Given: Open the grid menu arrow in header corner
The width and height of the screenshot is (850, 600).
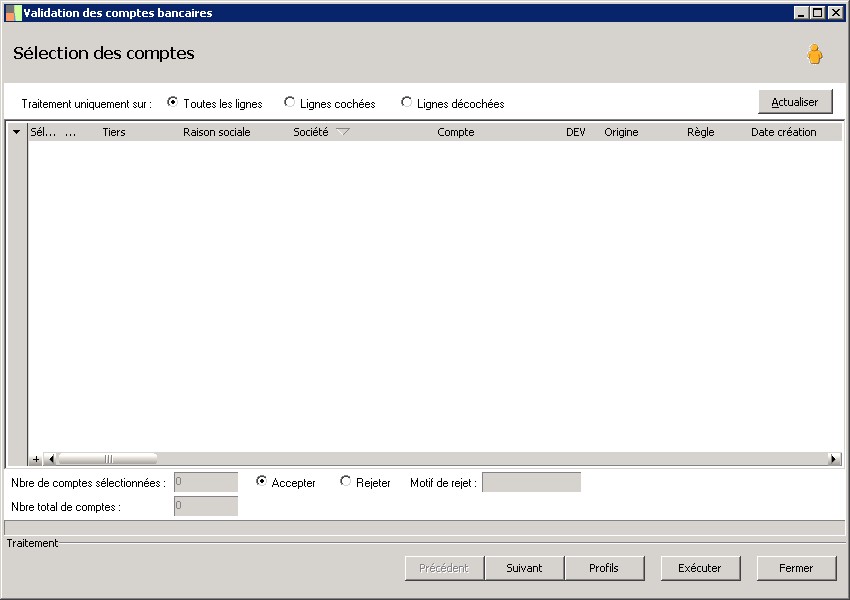Looking at the screenshot, I should (17, 132).
